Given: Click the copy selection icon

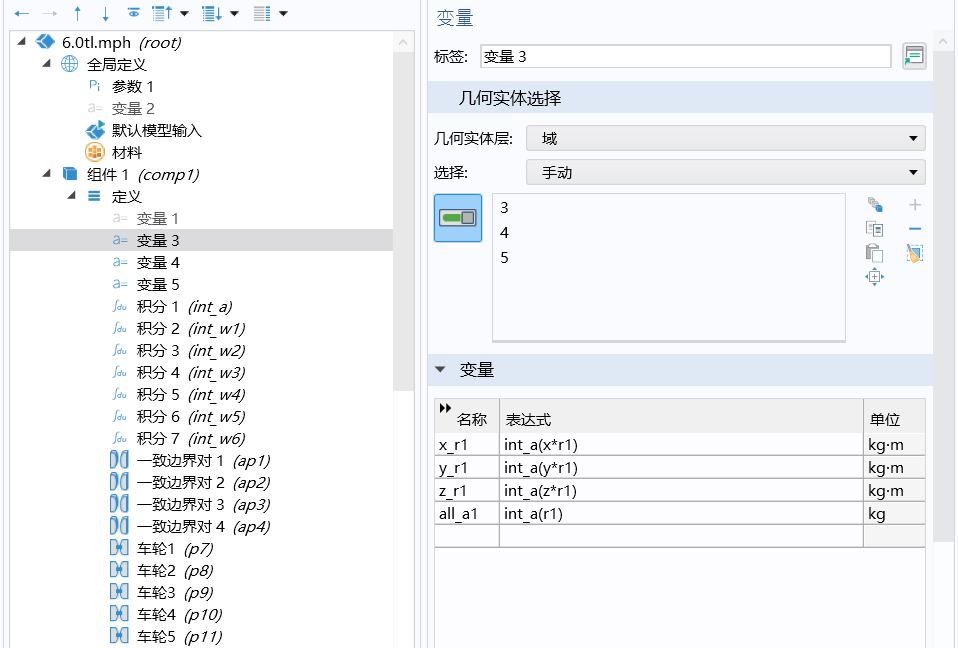Looking at the screenshot, I should point(874,229).
